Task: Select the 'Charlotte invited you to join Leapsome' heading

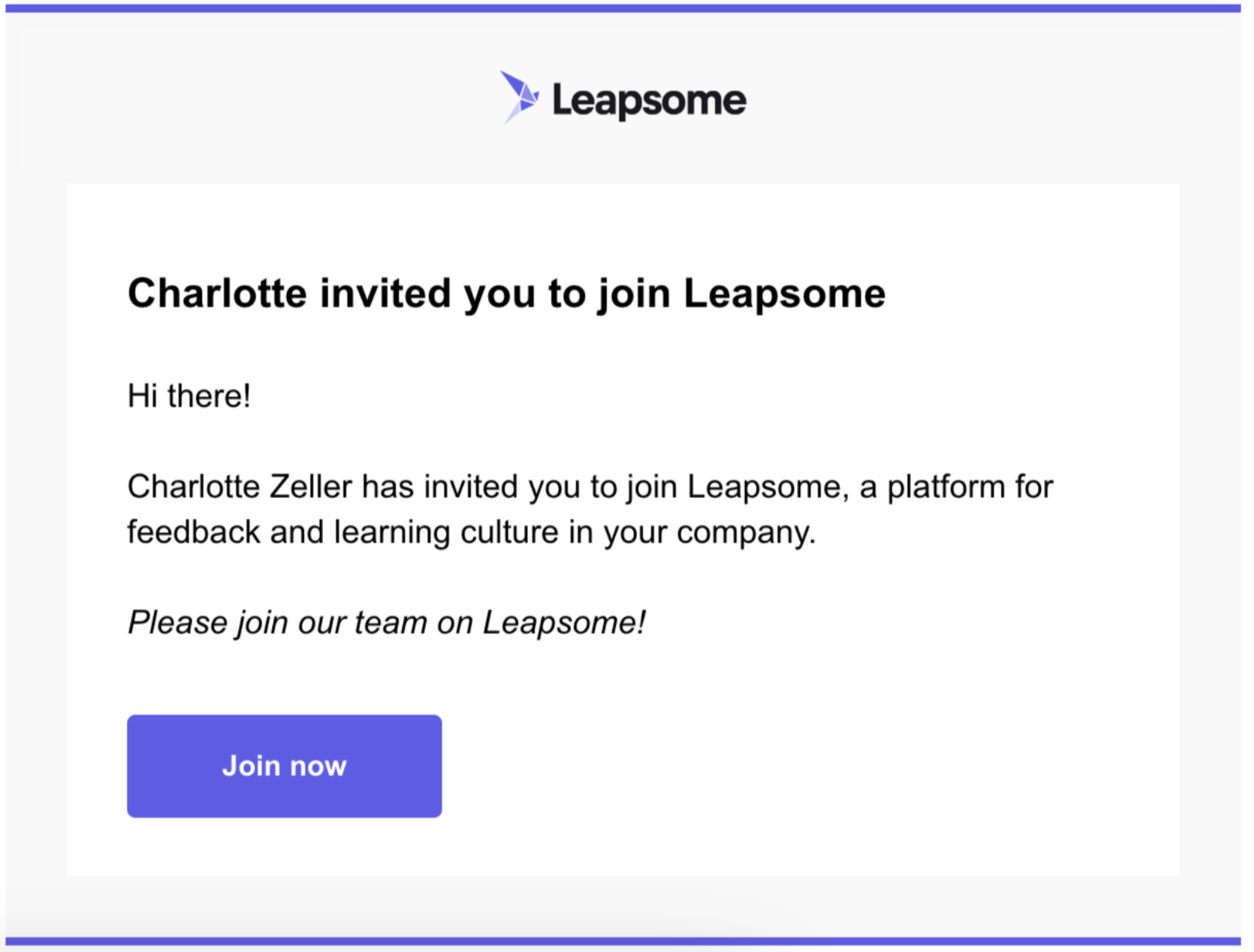Action: point(506,294)
